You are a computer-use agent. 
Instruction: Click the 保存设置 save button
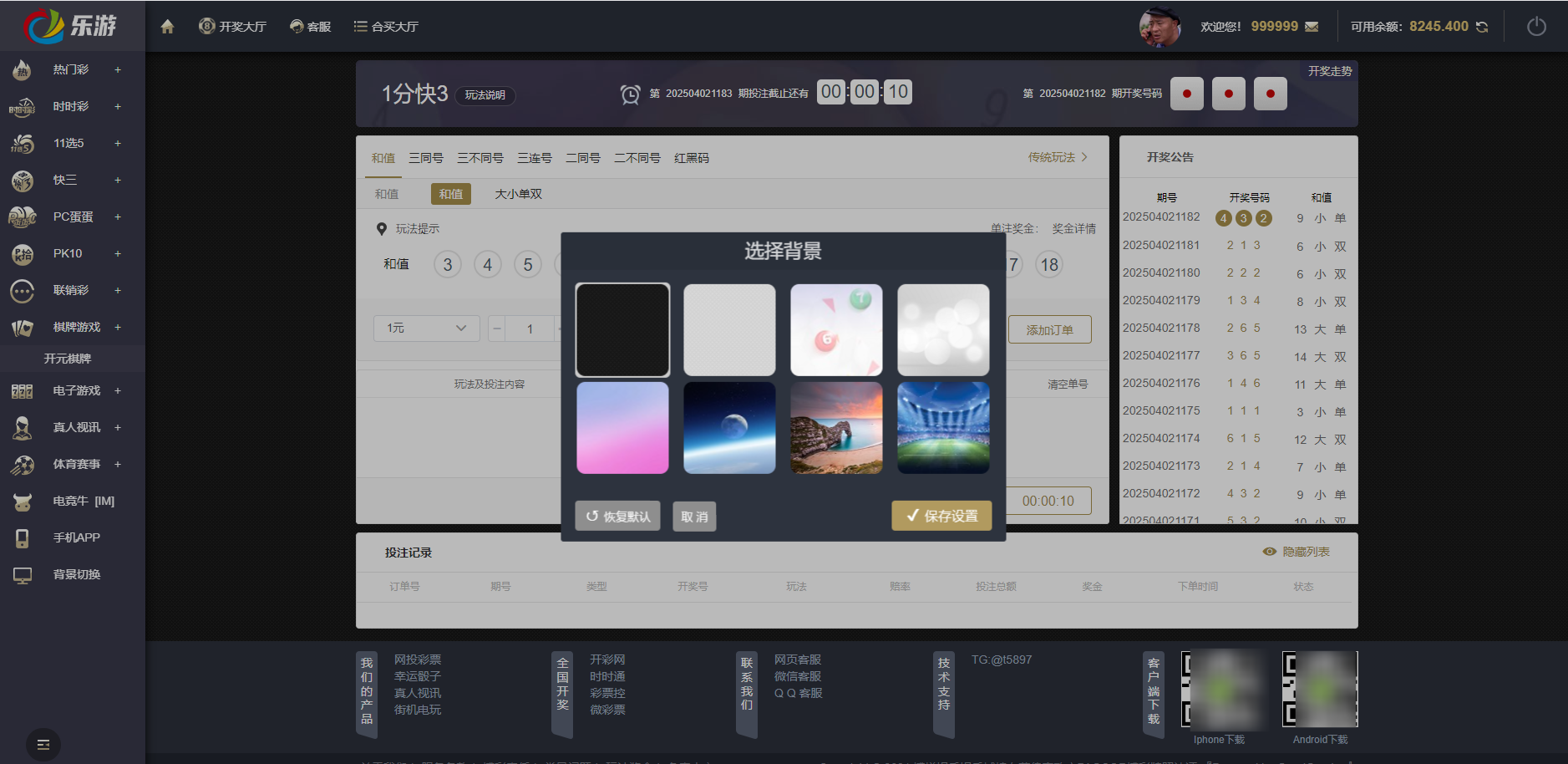point(941,516)
